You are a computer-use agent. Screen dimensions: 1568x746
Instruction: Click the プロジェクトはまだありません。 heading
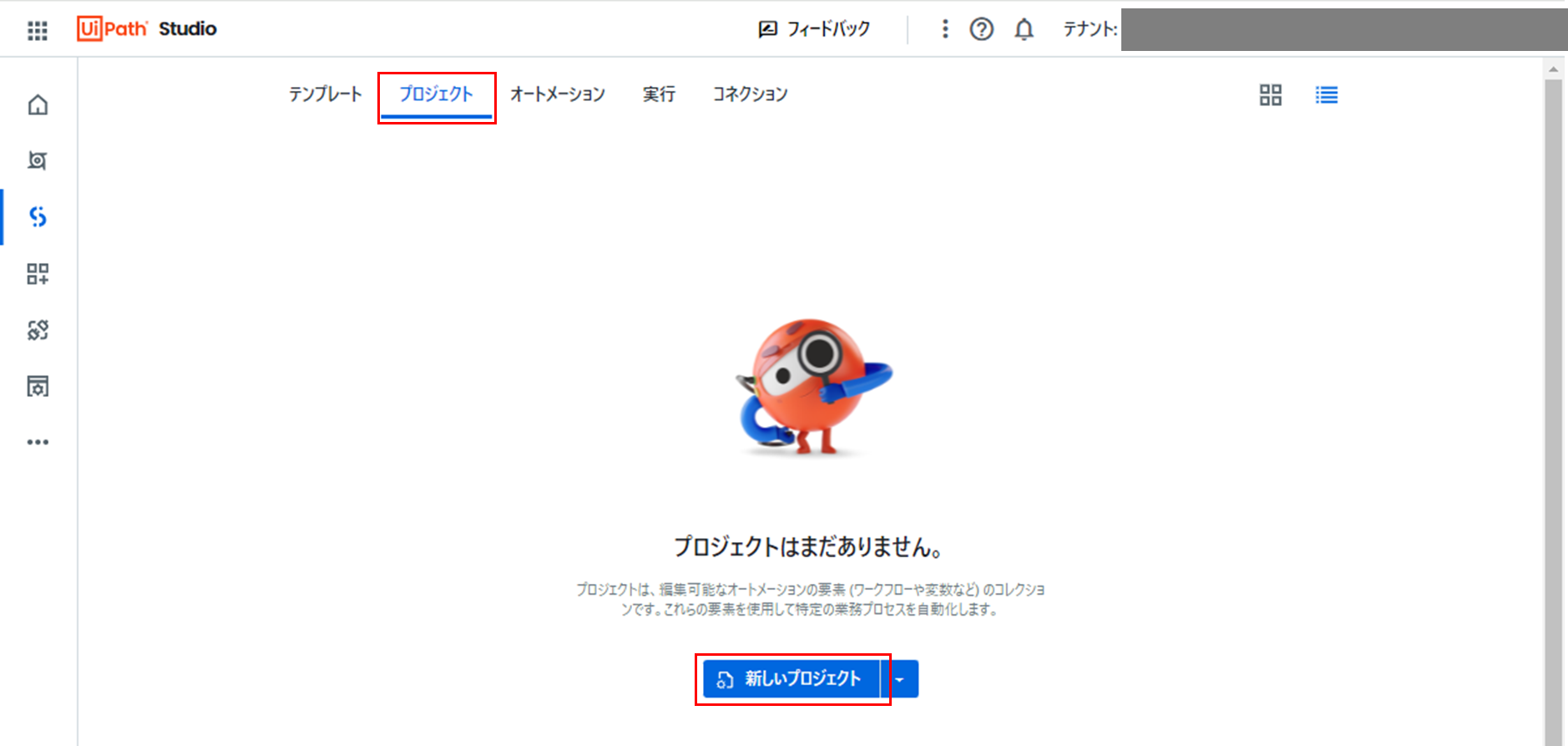[809, 547]
